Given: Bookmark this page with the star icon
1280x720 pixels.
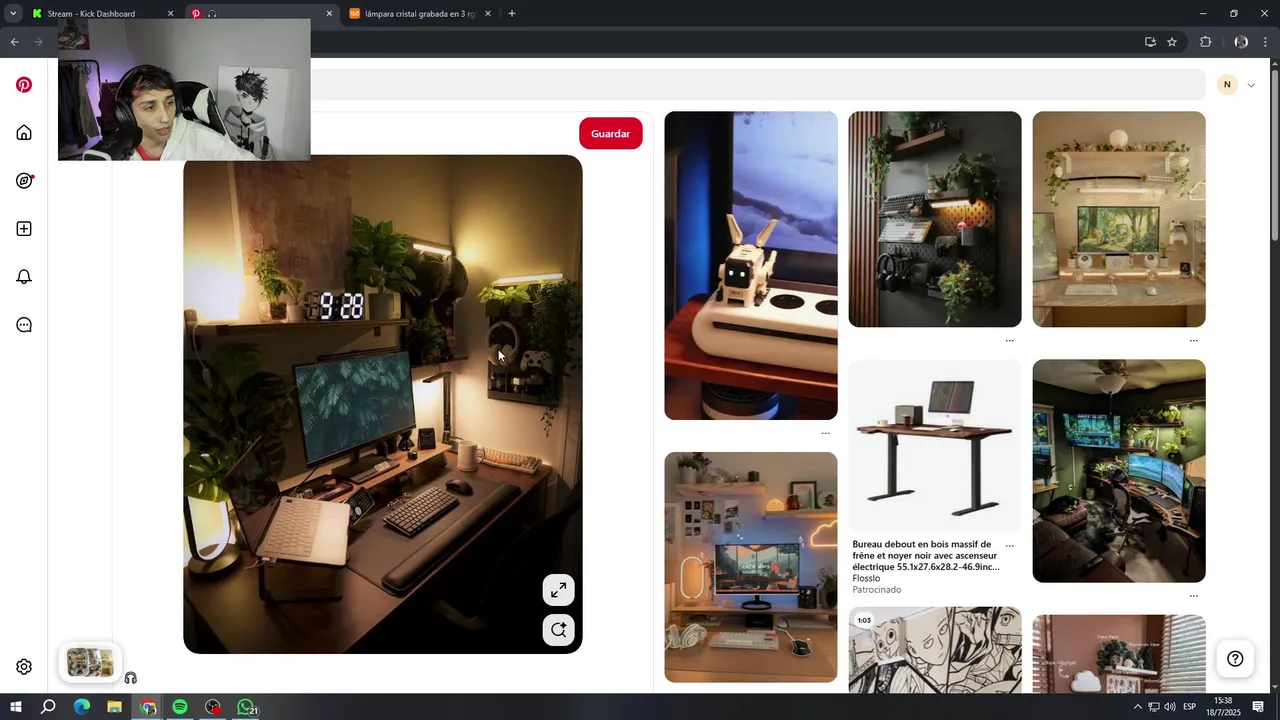Looking at the screenshot, I should (x=1172, y=42).
